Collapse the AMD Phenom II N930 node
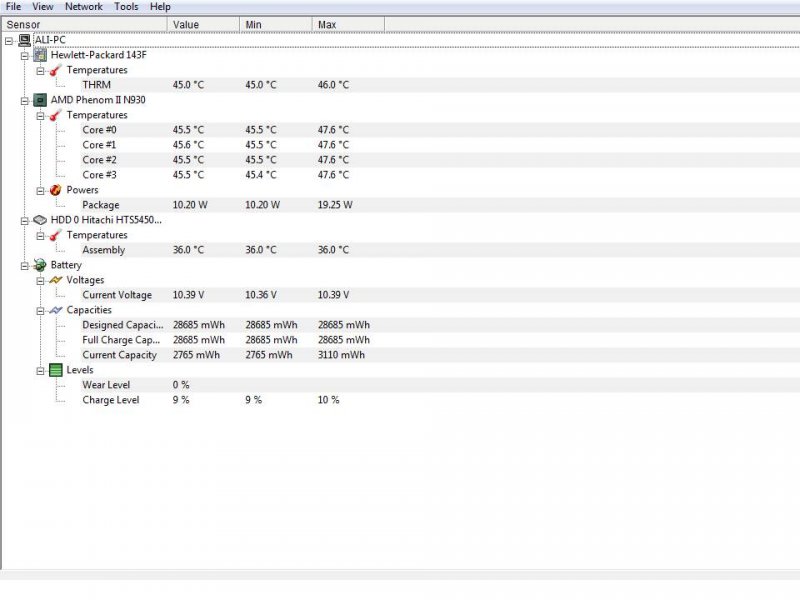The image size is (800, 600). pyautogui.click(x=24, y=101)
